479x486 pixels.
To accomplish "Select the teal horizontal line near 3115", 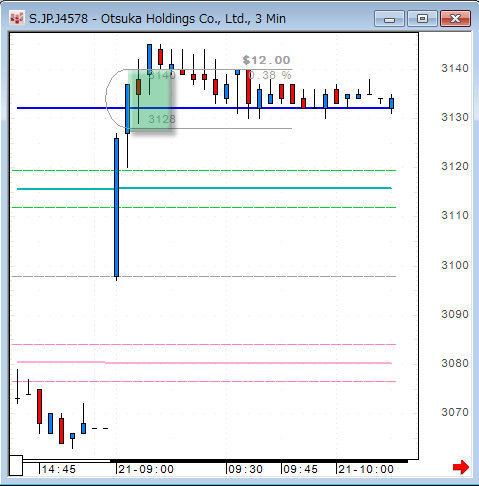I will [204, 189].
